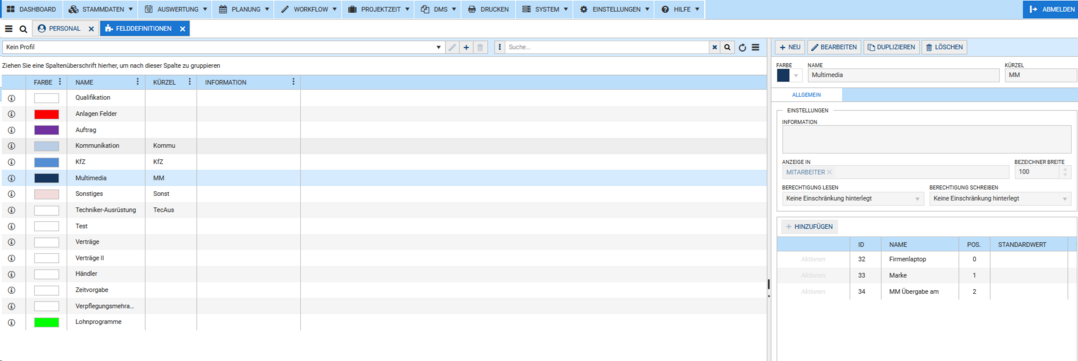Click the Name field containing Multimedia
Screen dimensions: 1078x361
coord(904,75)
